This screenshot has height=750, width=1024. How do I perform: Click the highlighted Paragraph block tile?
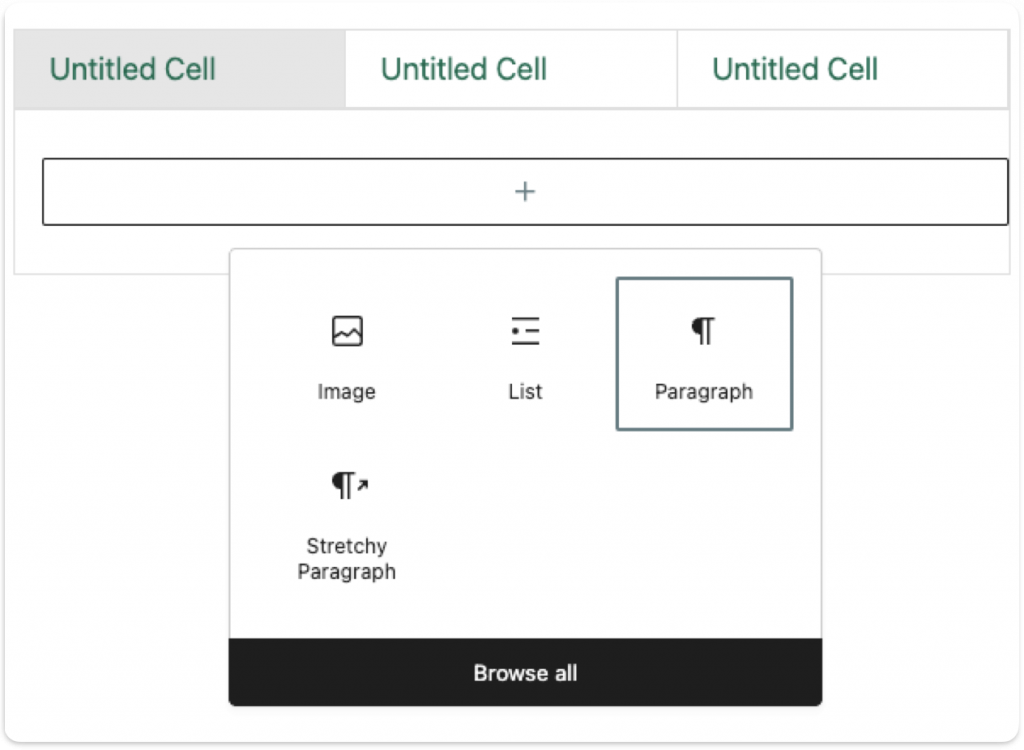pos(704,353)
